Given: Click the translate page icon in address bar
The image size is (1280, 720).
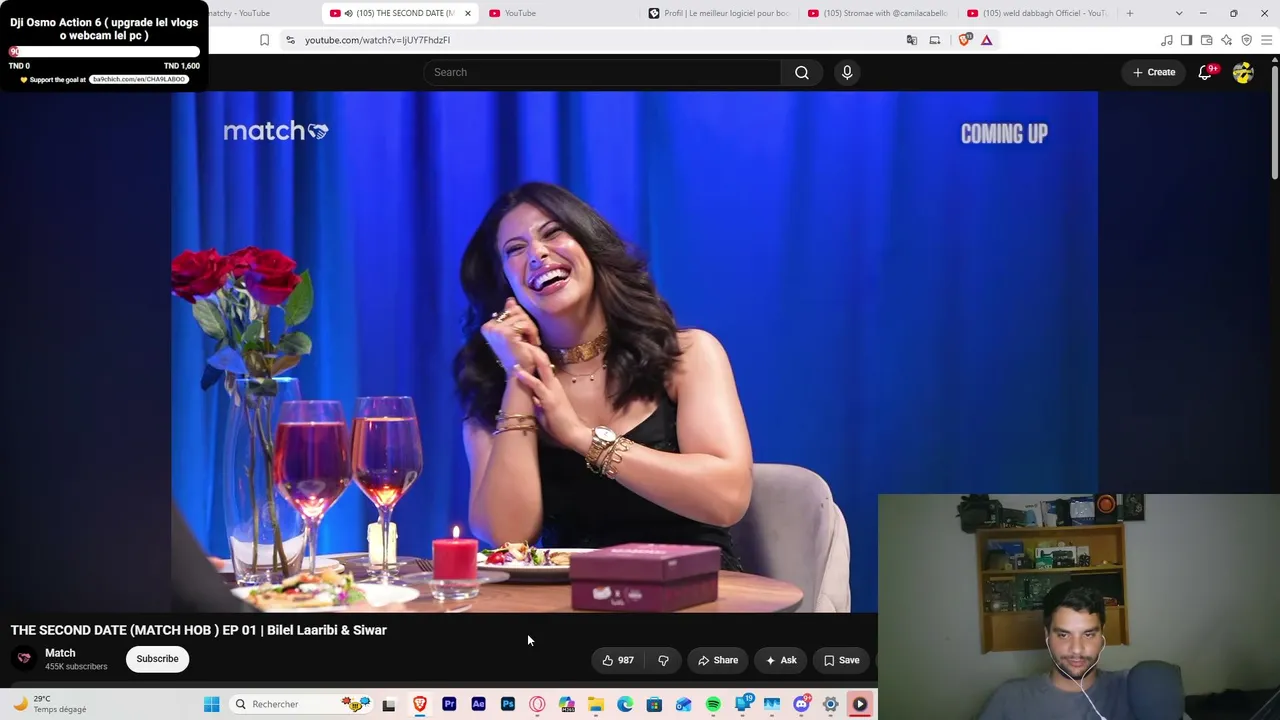Looking at the screenshot, I should click(911, 40).
